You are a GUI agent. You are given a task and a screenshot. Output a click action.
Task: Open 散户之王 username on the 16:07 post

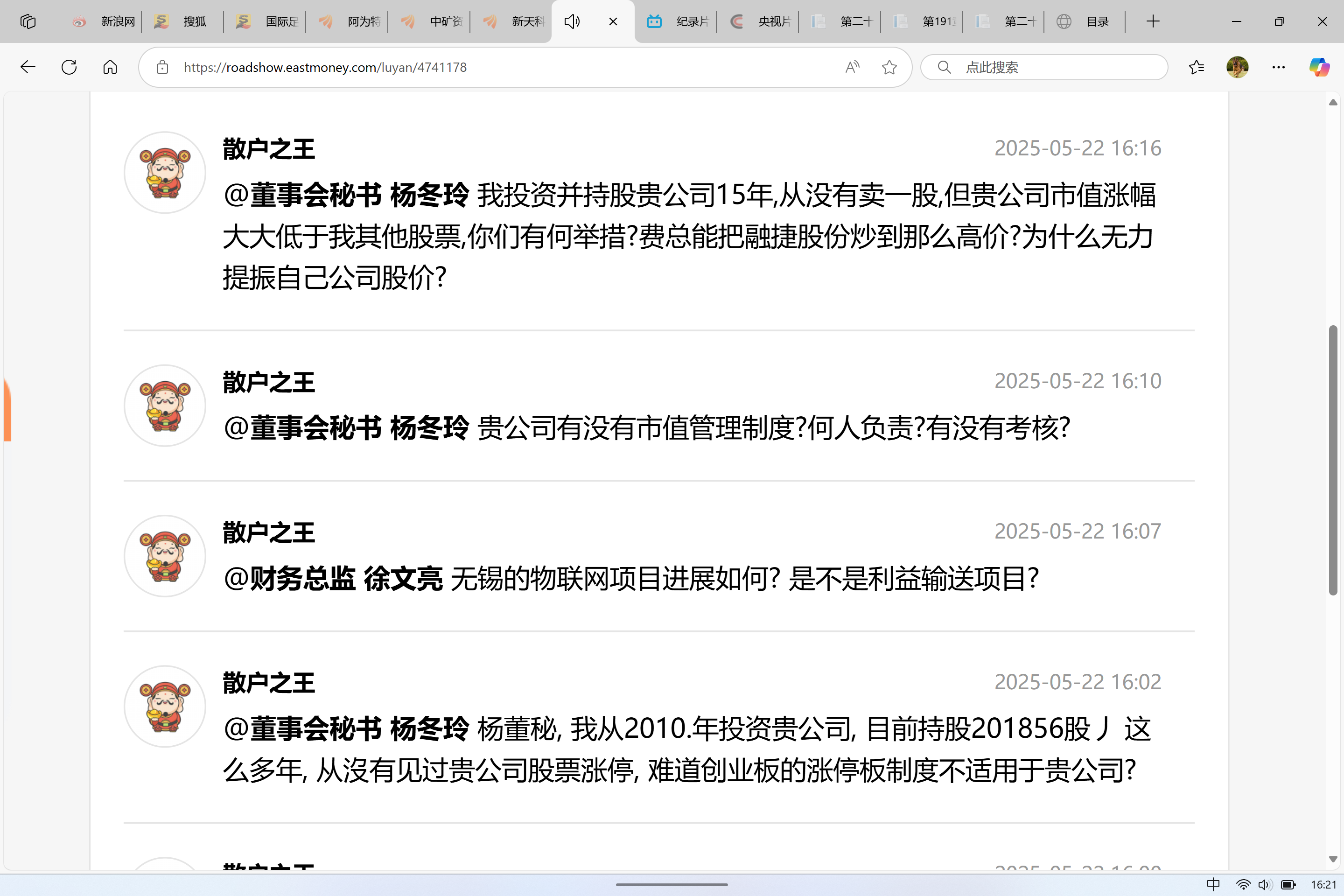point(269,532)
